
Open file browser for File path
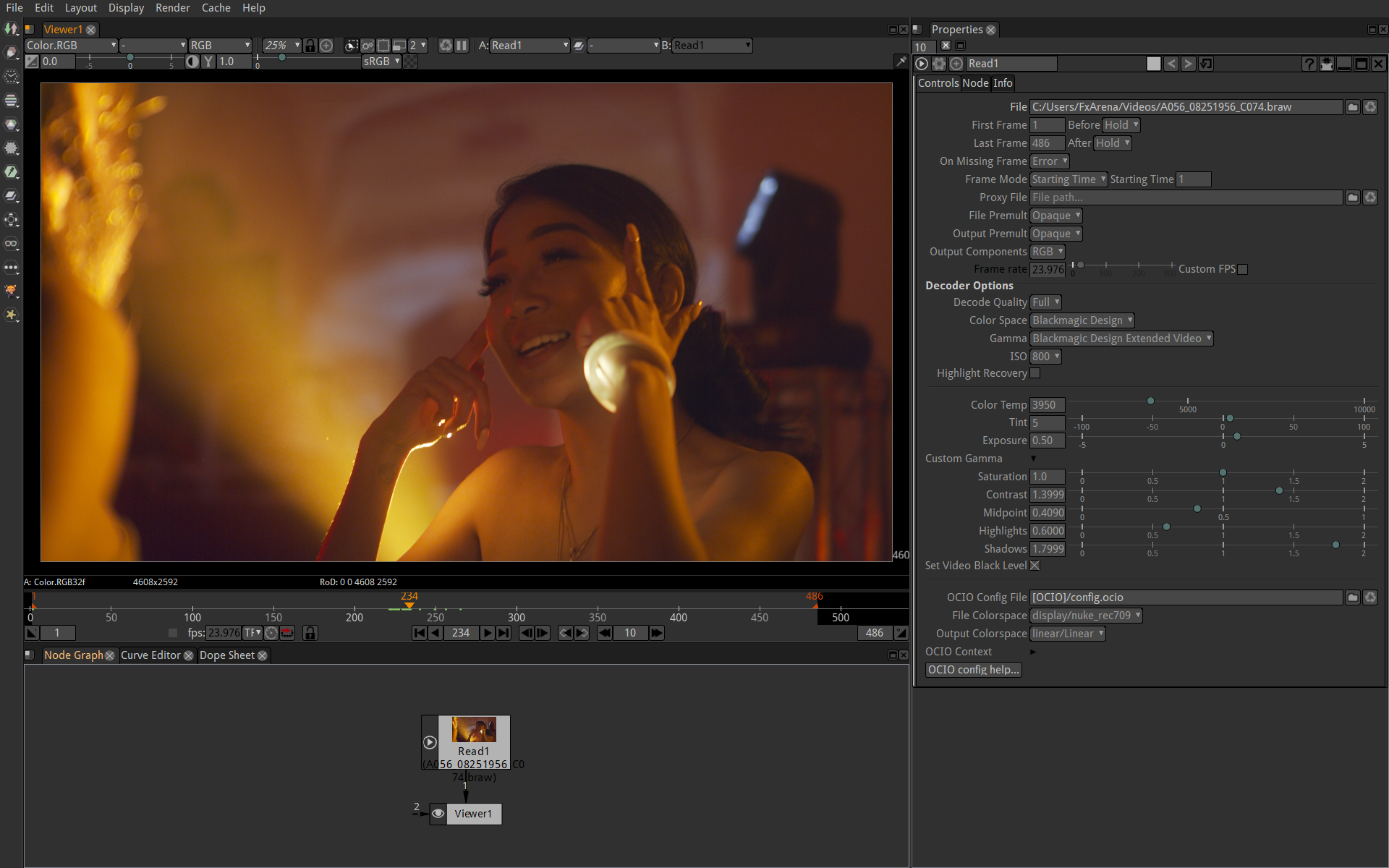(x=1352, y=107)
